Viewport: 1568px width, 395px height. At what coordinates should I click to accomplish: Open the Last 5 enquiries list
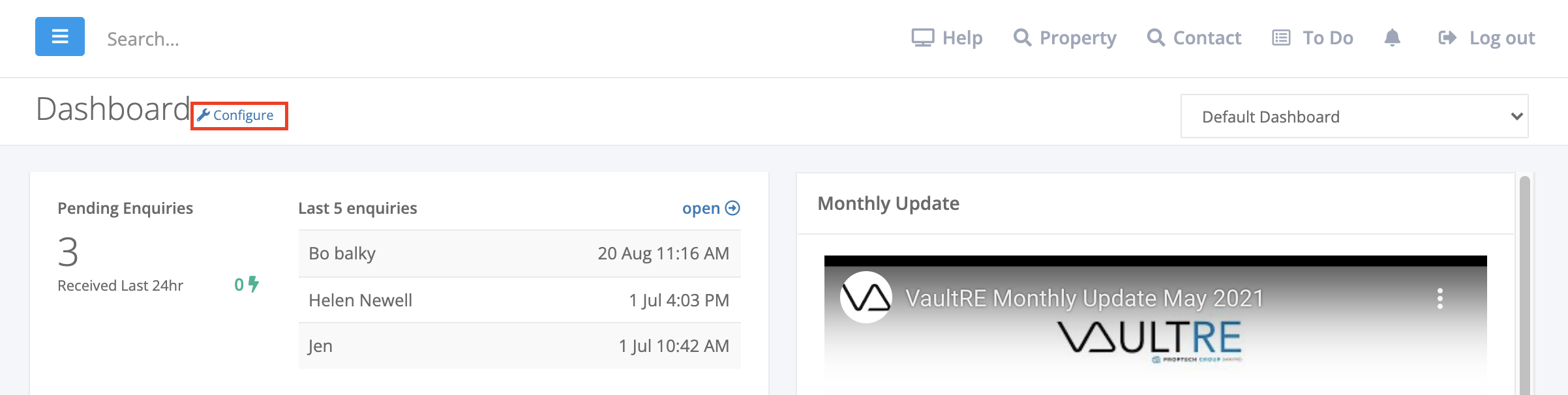[711, 208]
